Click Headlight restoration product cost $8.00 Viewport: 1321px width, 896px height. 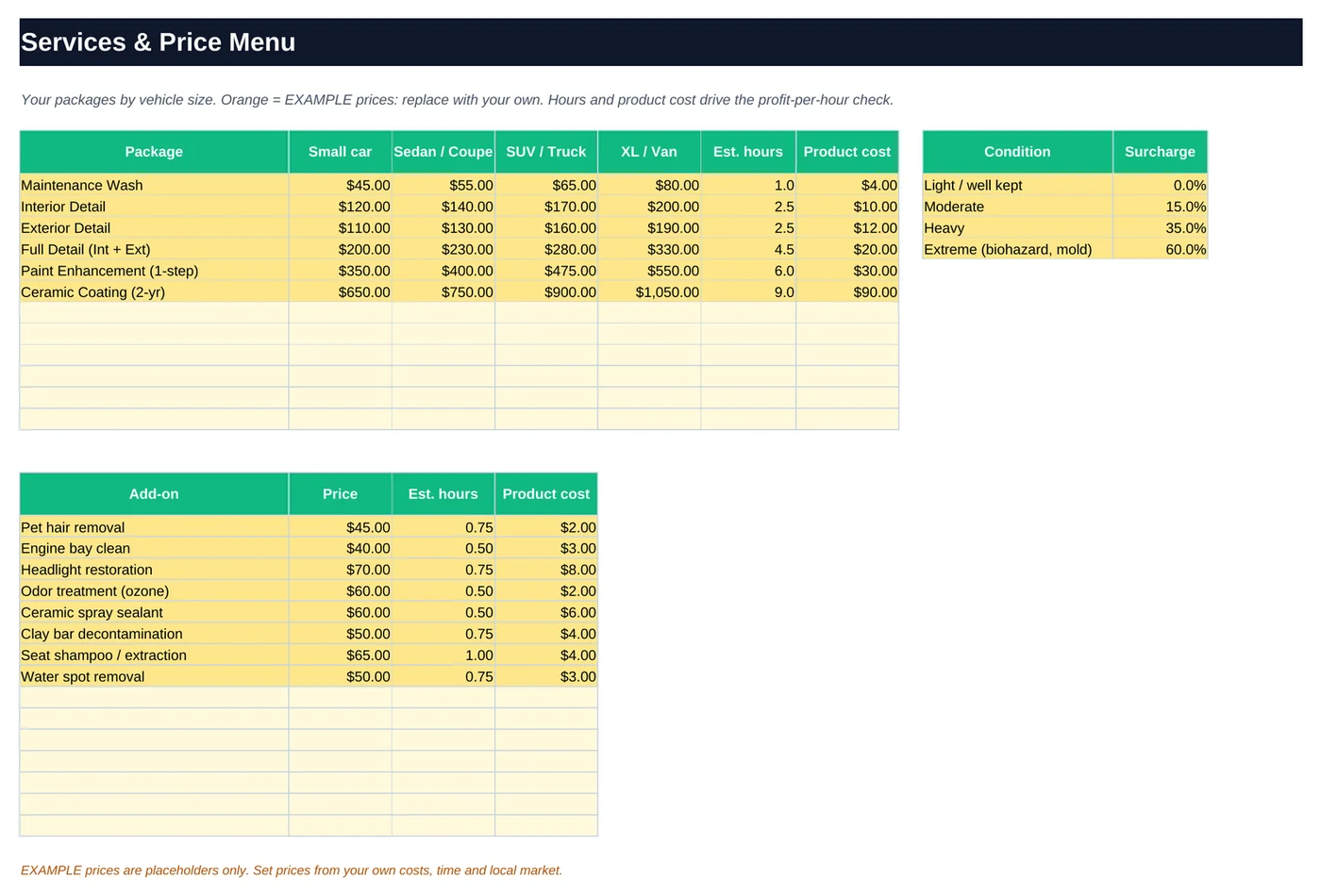546,570
